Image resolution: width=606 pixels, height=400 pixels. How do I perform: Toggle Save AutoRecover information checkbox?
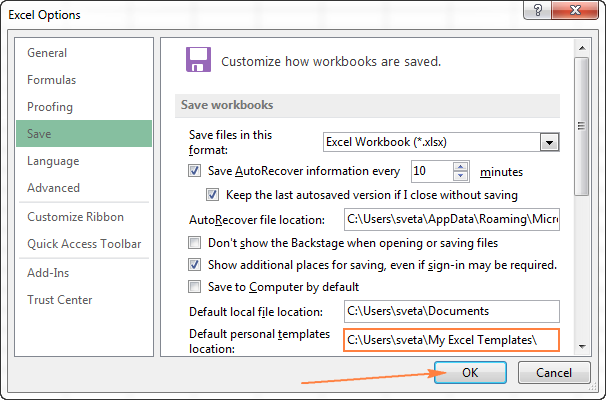(x=194, y=172)
